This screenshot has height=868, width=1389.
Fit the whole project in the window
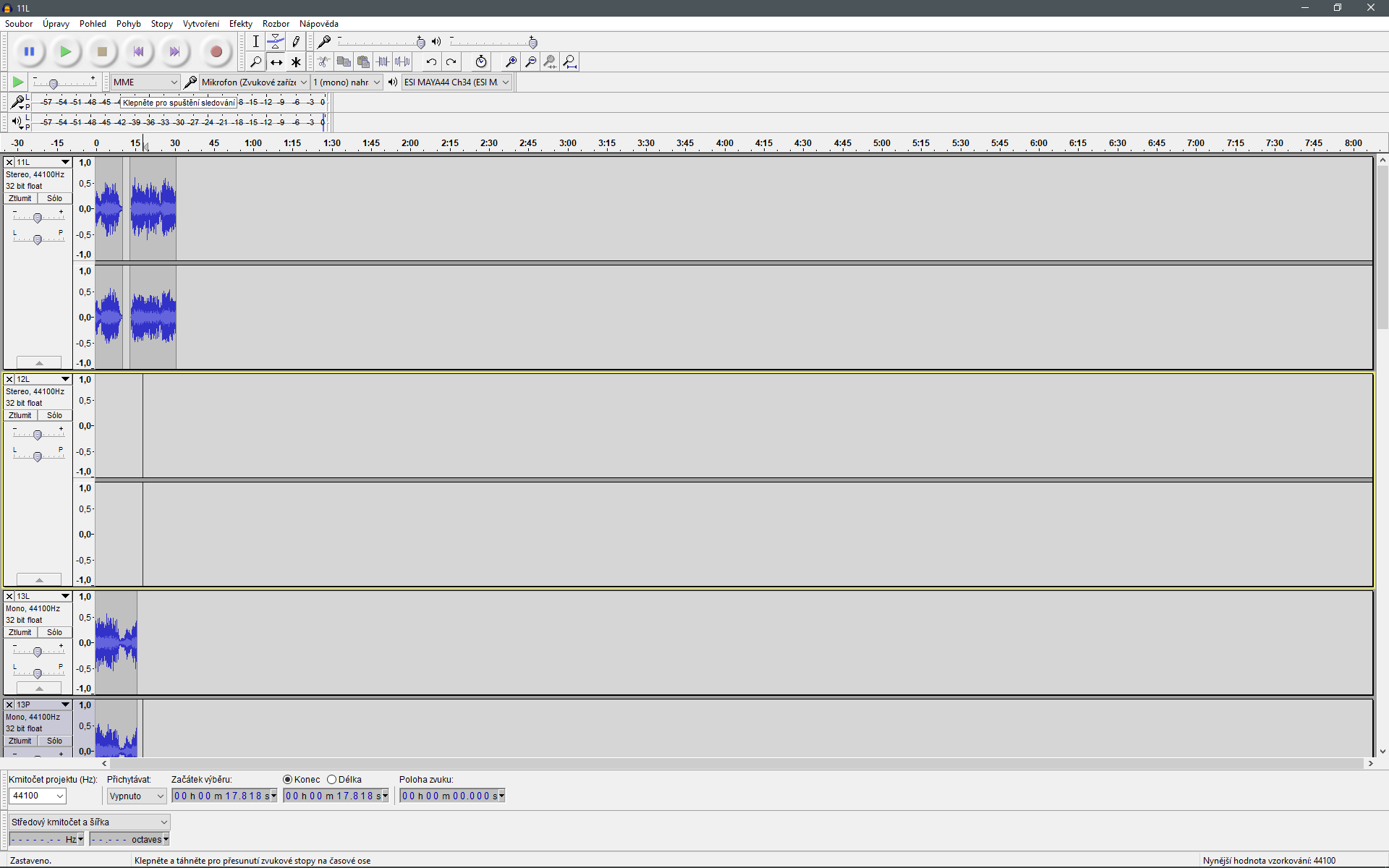pos(570,61)
